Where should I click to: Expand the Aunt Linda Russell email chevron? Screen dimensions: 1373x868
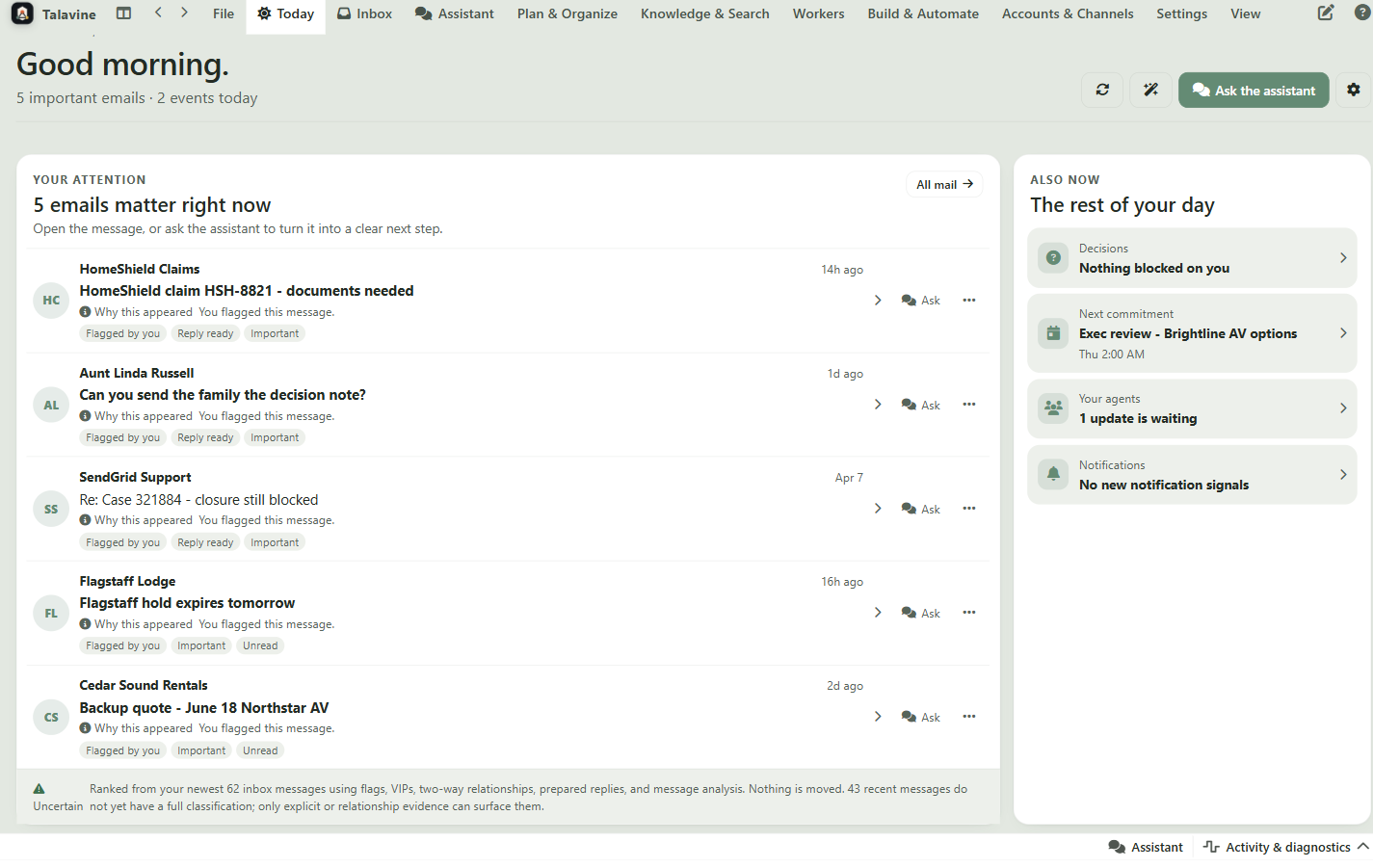pos(878,405)
